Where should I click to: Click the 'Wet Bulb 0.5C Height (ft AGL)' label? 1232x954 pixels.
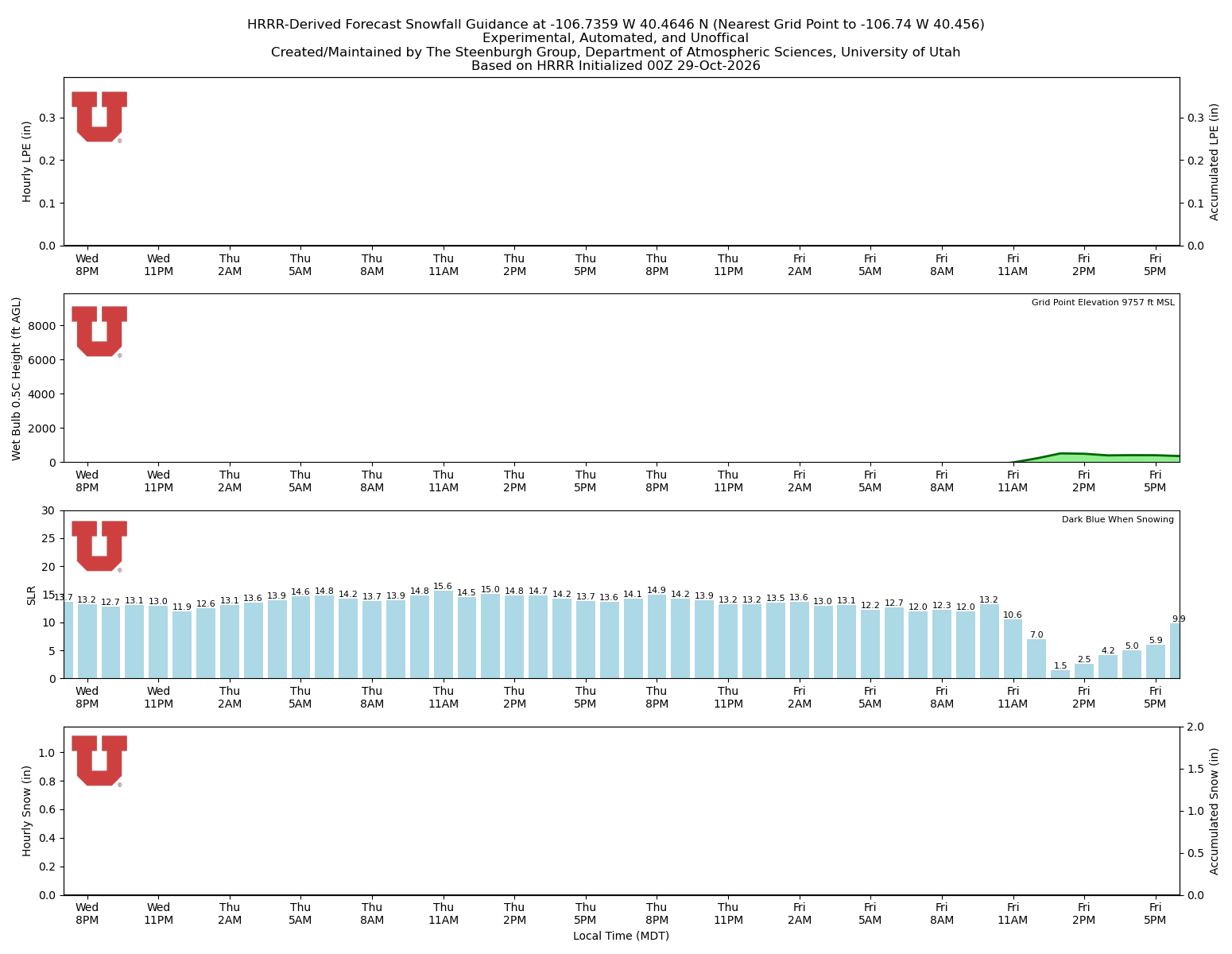tap(17, 378)
